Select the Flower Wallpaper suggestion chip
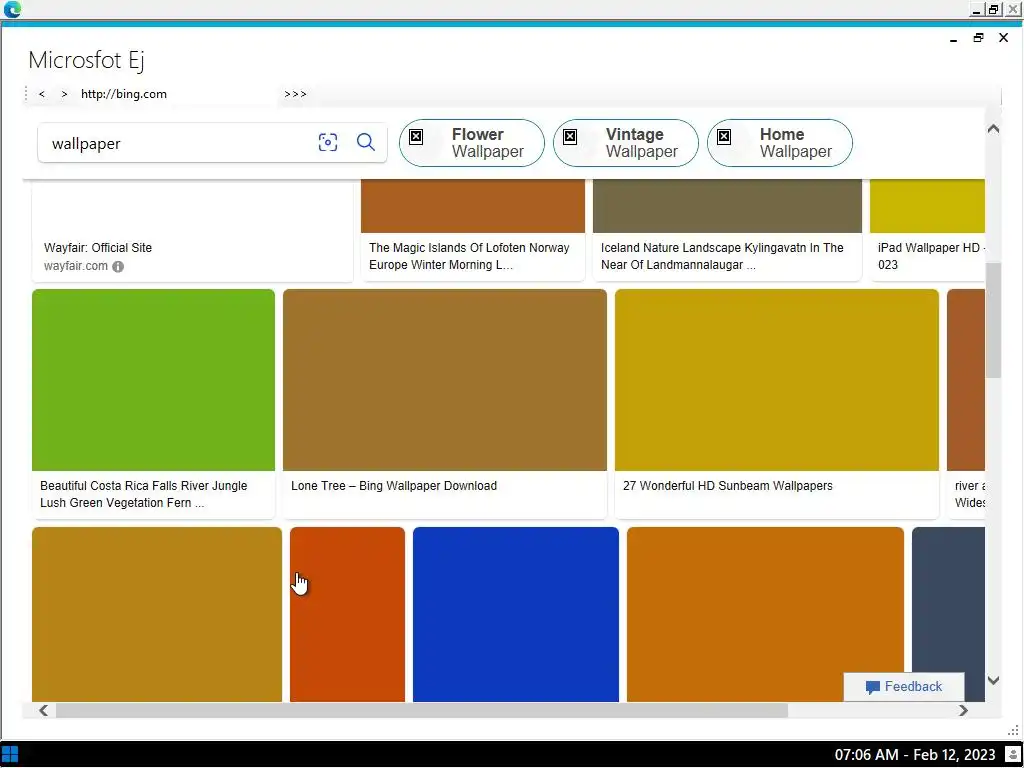 point(472,143)
